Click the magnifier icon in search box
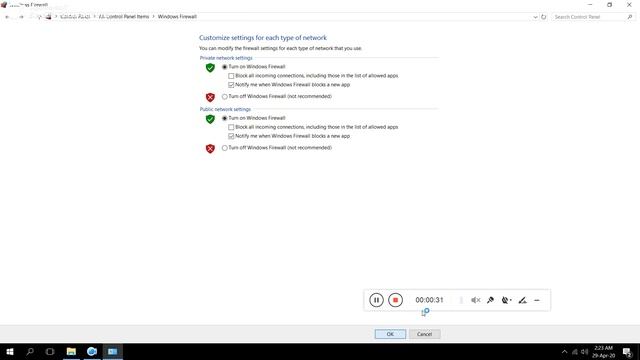 pyautogui.click(x=630, y=17)
